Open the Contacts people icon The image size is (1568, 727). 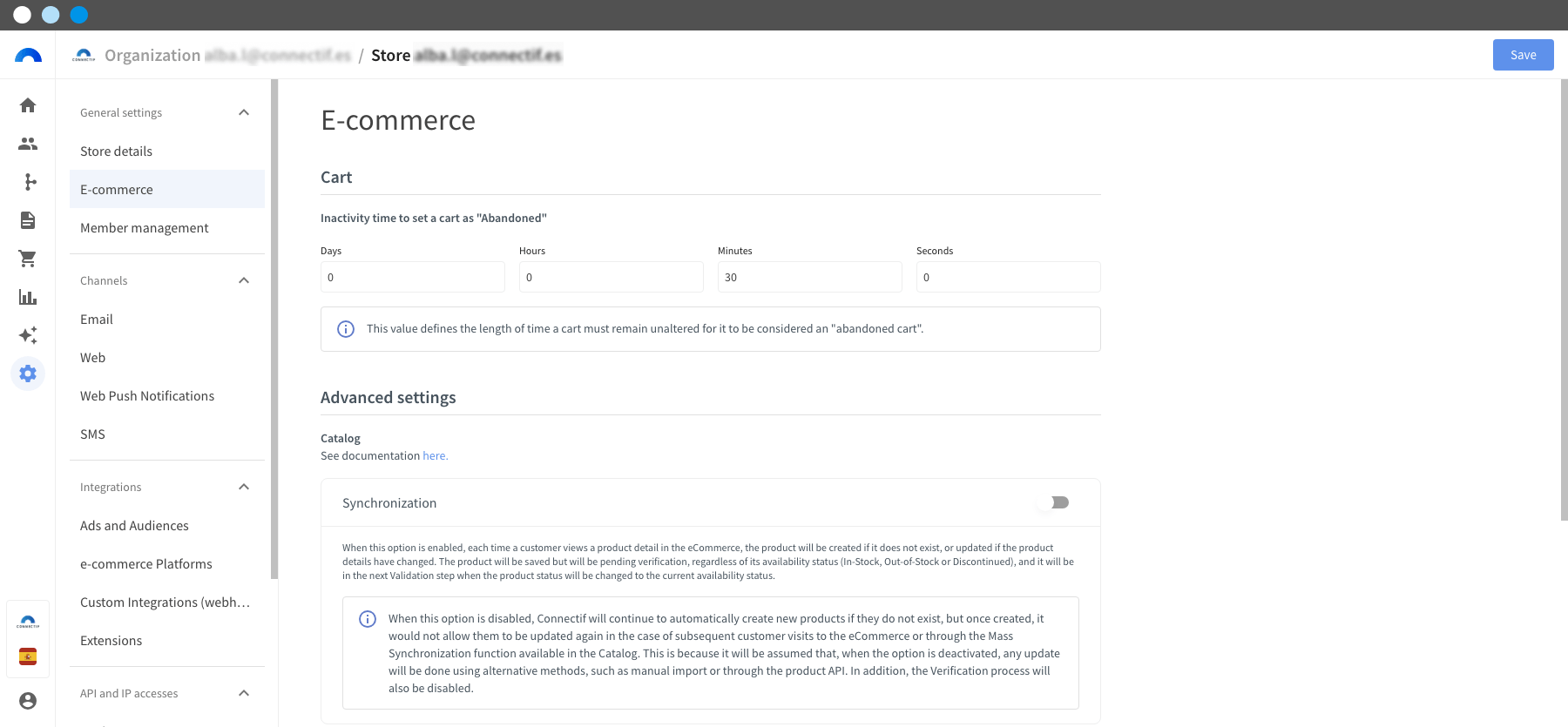click(x=28, y=144)
